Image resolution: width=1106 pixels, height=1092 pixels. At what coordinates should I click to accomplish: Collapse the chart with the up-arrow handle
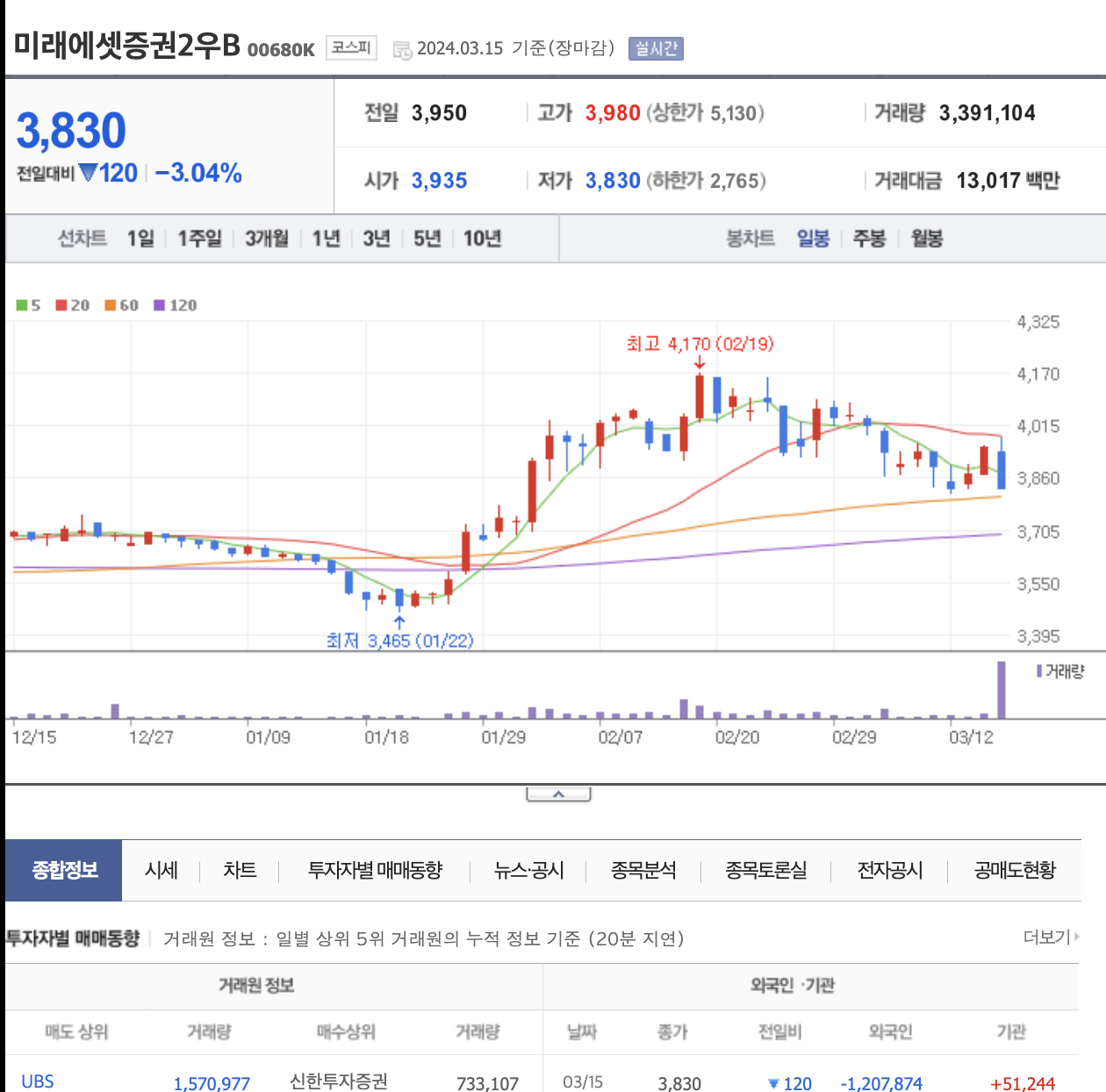tap(558, 794)
